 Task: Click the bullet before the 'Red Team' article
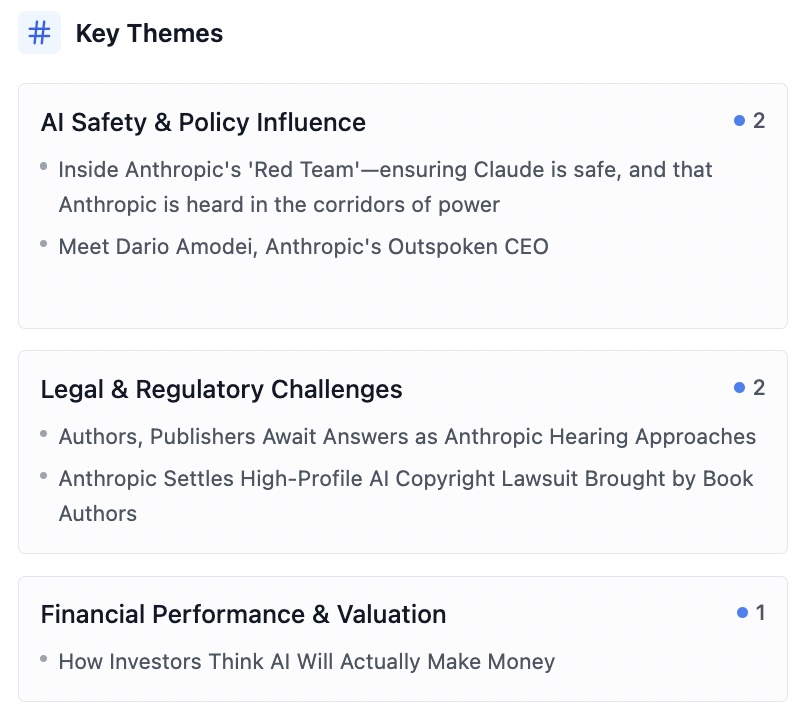(x=44, y=166)
